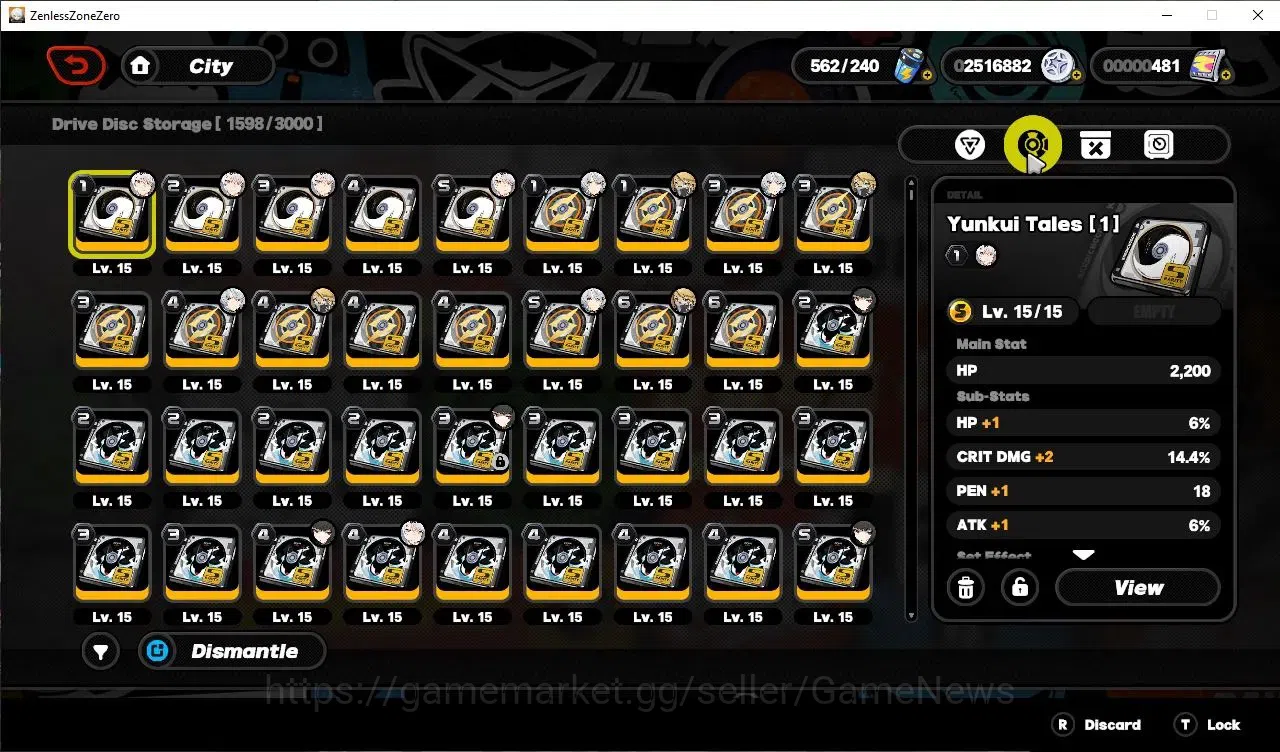
Task: Open the drive disc filter funnel
Action: tap(101, 652)
